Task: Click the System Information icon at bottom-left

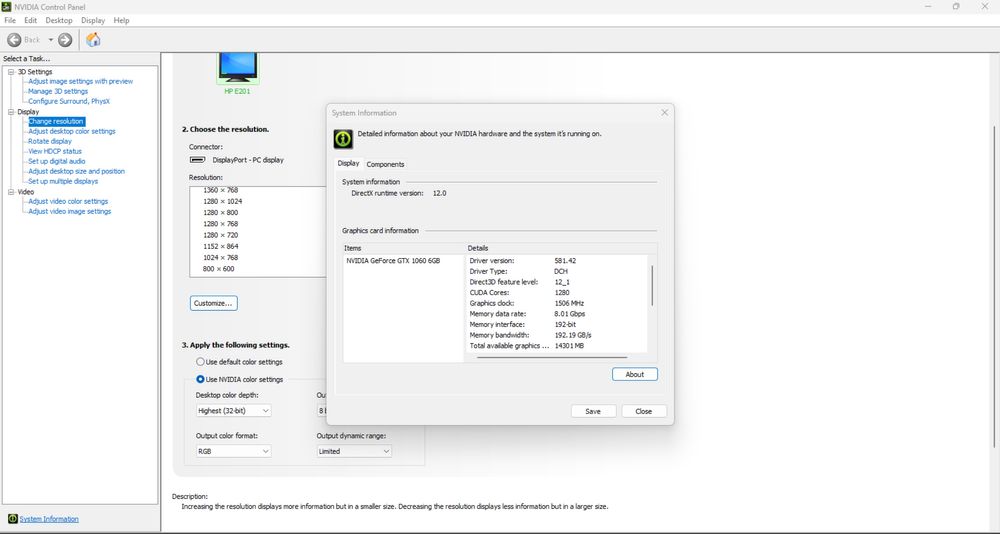Action: coord(12,519)
